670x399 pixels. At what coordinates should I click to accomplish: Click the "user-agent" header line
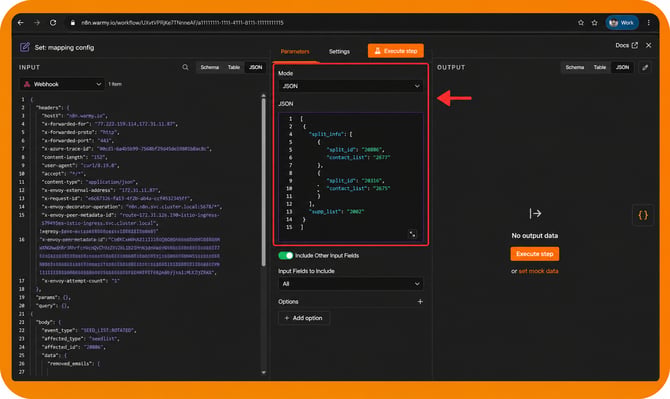81,165
